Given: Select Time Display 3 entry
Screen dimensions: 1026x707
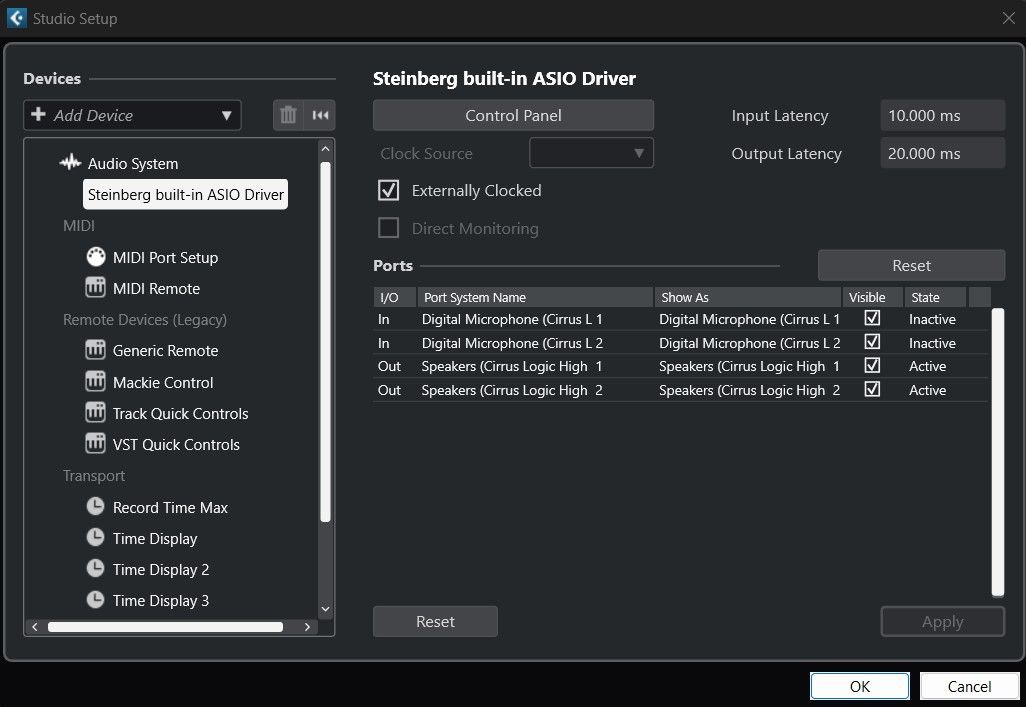Looking at the screenshot, I should (161, 600).
